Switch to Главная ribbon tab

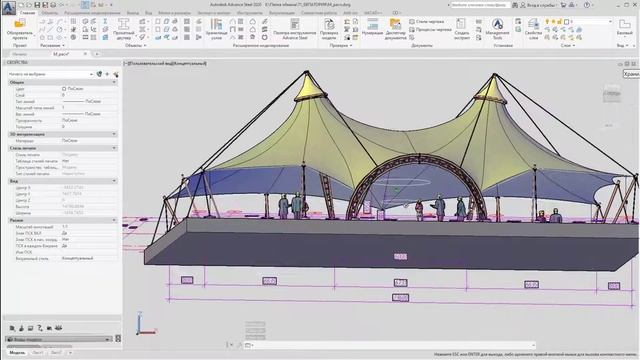pyautogui.click(x=28, y=13)
